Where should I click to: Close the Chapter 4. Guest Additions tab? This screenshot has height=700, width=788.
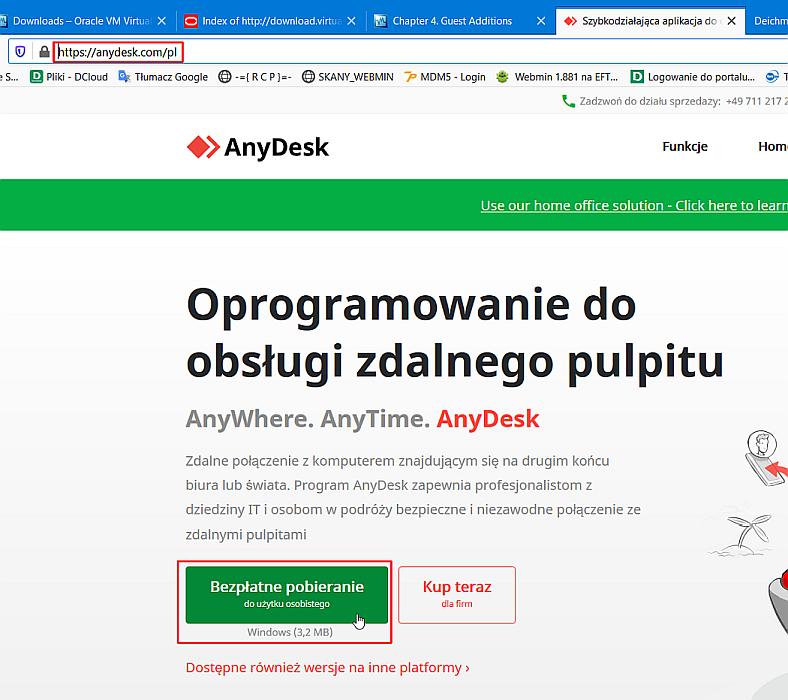click(x=541, y=20)
